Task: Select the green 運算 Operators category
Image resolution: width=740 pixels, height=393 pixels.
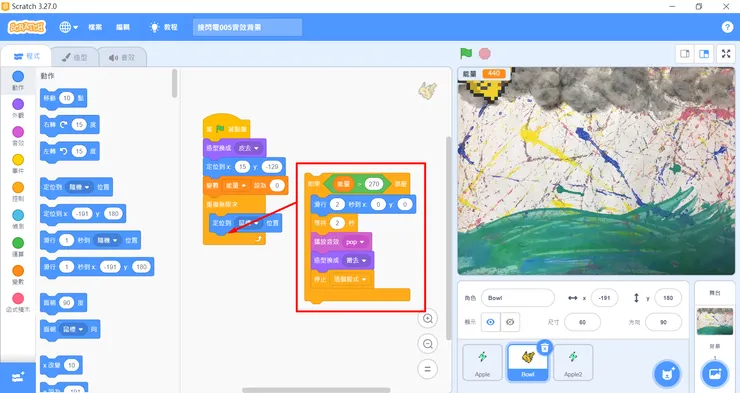Action: [18, 247]
